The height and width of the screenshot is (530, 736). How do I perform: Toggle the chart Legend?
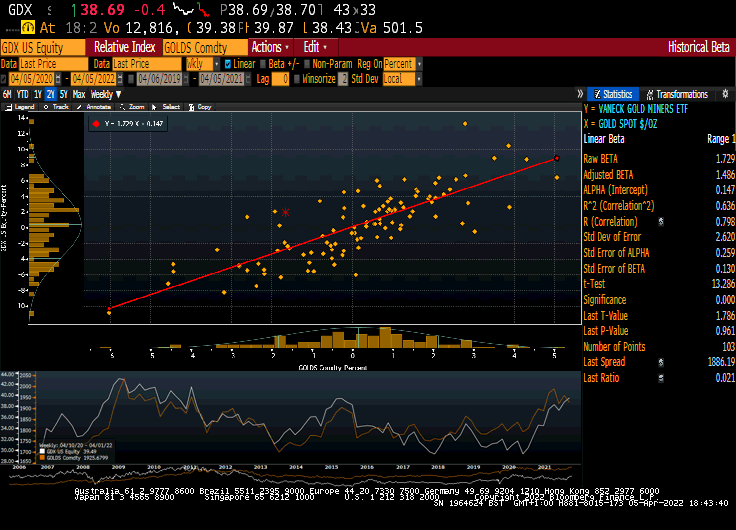20,106
